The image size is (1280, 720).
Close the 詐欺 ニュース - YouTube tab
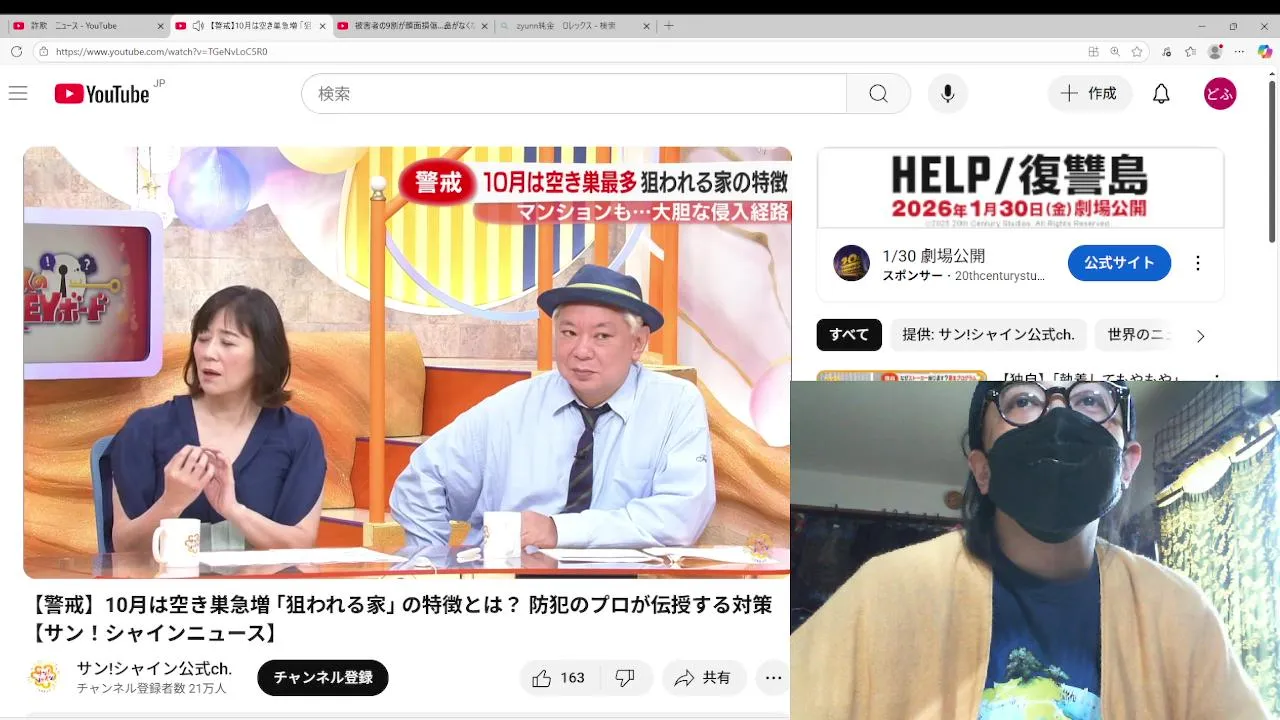tap(160, 26)
